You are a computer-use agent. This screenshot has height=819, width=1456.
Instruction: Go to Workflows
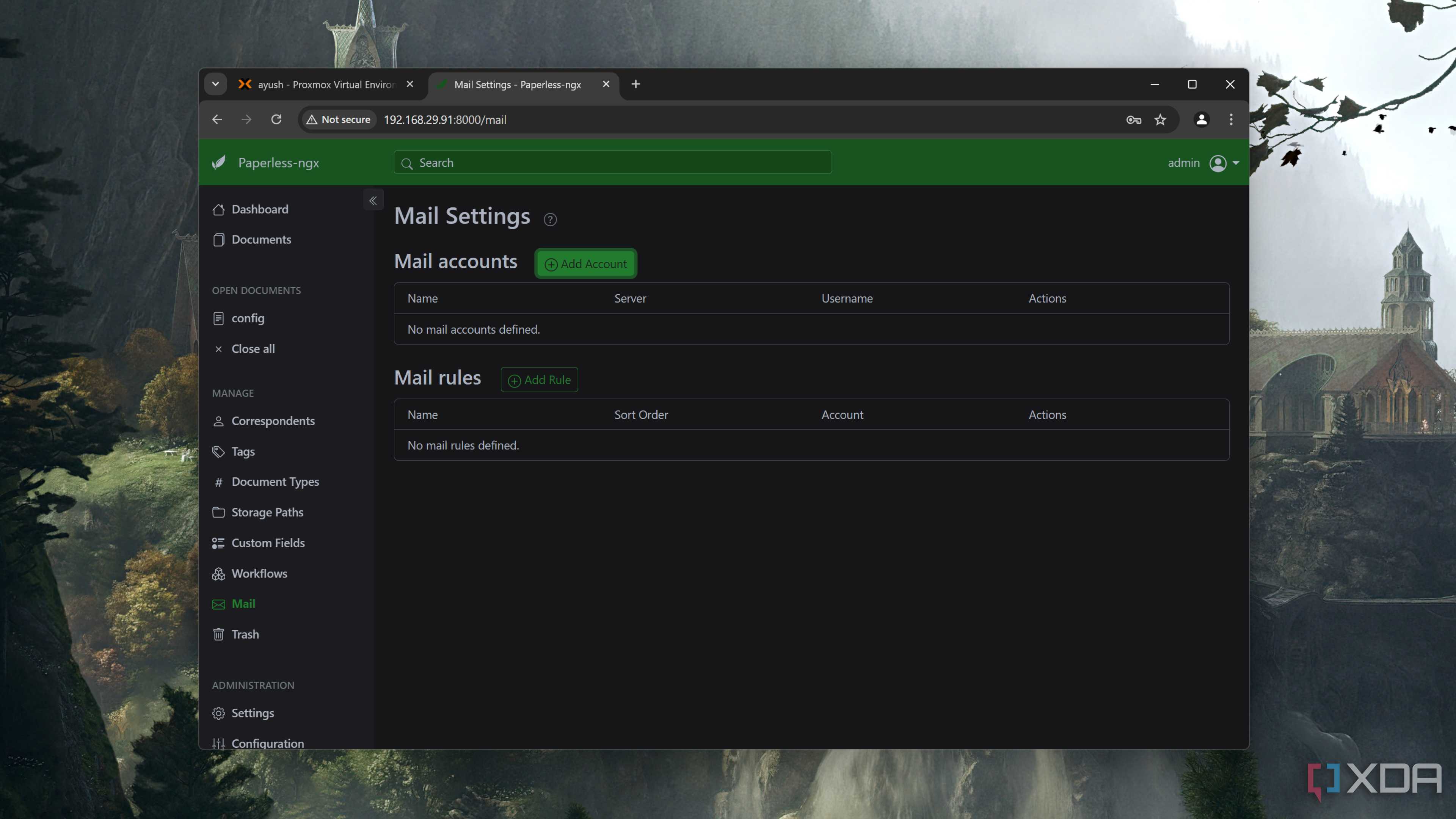(259, 574)
